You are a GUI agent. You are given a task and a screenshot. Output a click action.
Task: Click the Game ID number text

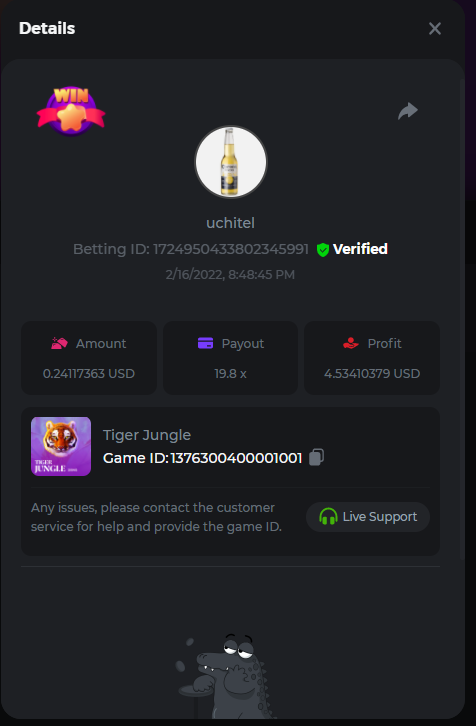[236, 458]
